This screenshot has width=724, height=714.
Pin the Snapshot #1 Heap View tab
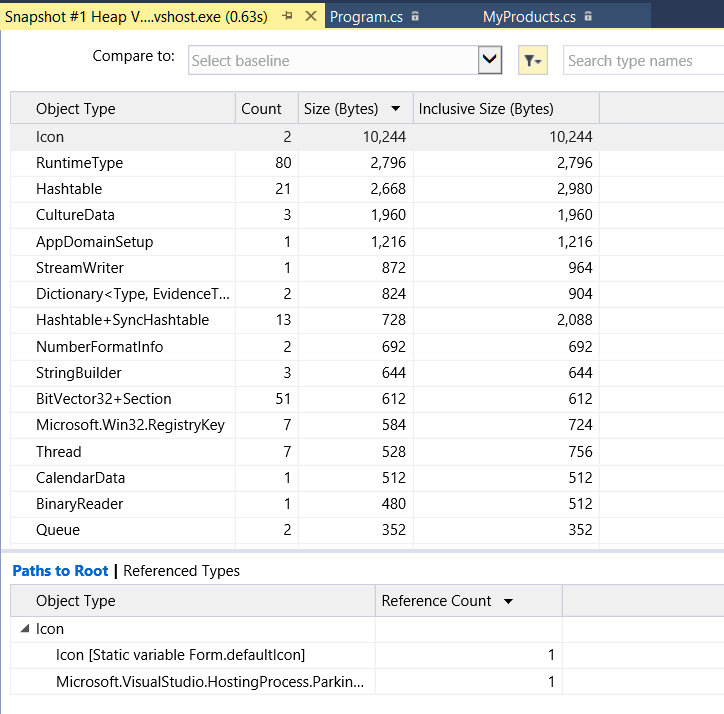288,16
